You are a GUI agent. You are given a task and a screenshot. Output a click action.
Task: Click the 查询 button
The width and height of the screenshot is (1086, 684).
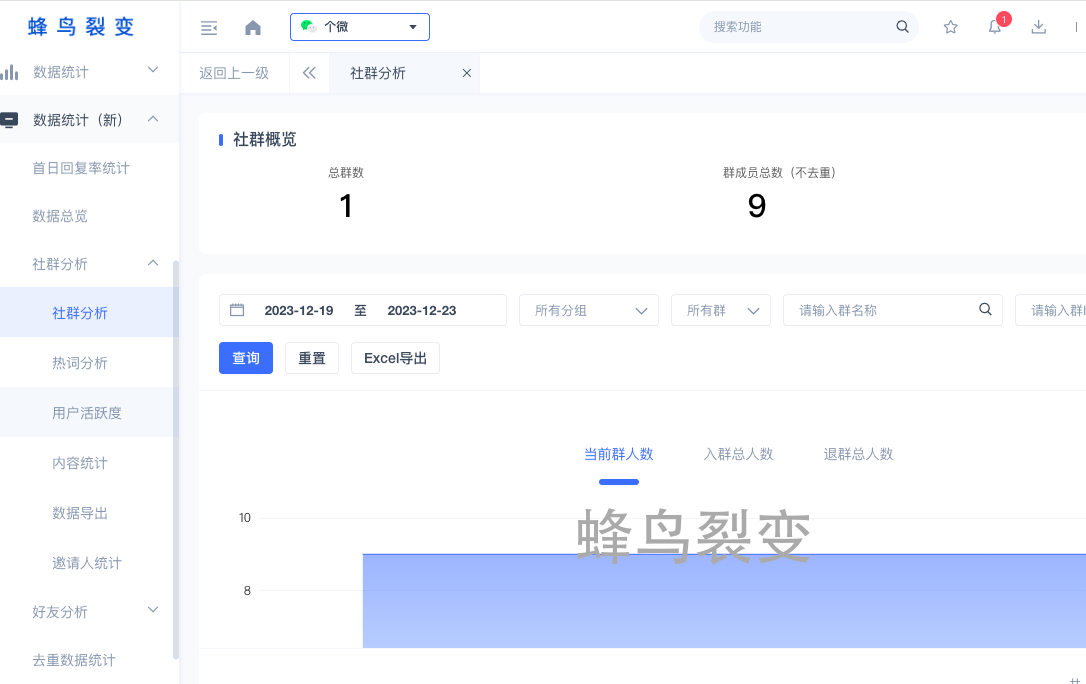pos(246,358)
